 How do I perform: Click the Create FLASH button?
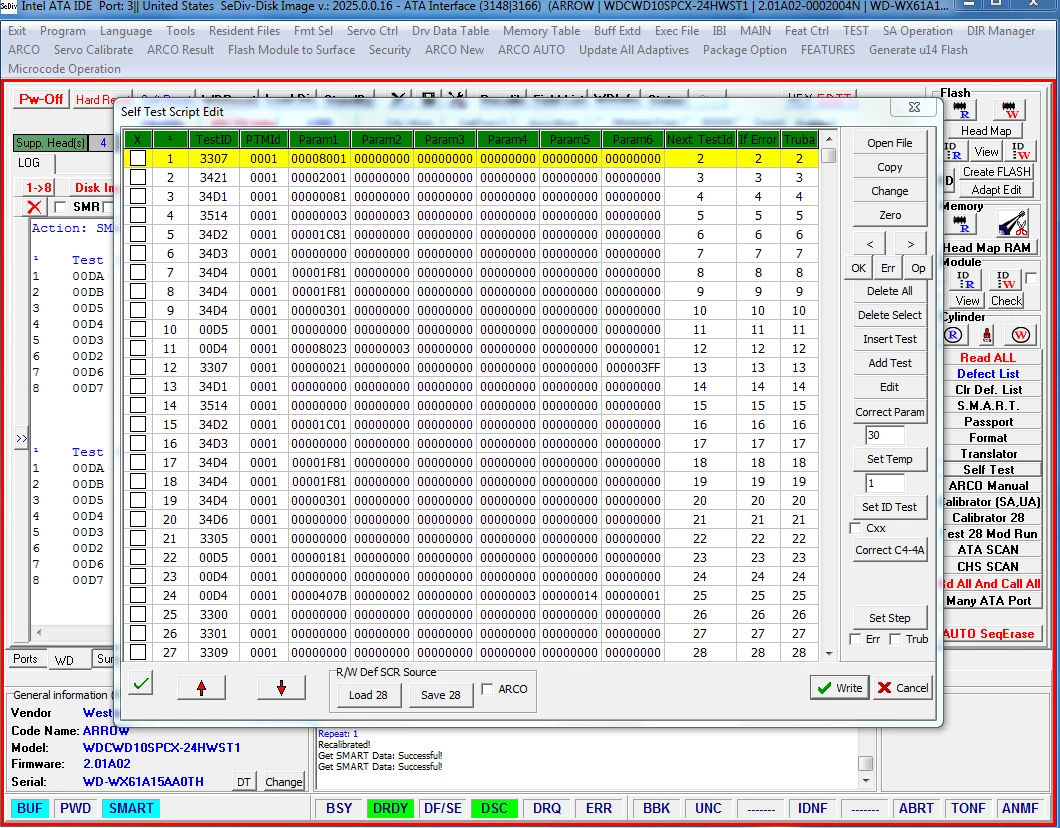(x=996, y=172)
